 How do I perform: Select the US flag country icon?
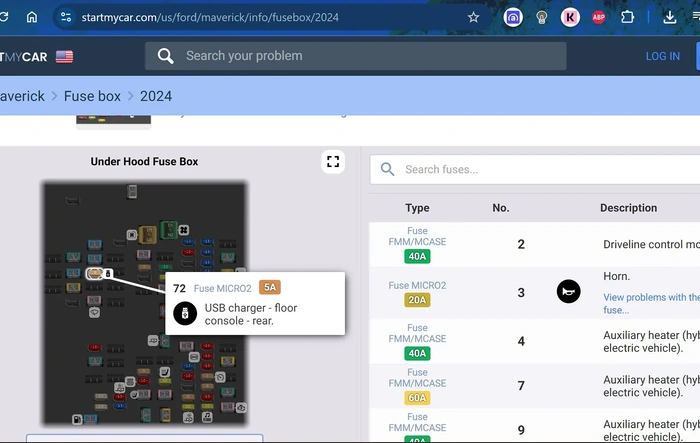click(x=64, y=57)
